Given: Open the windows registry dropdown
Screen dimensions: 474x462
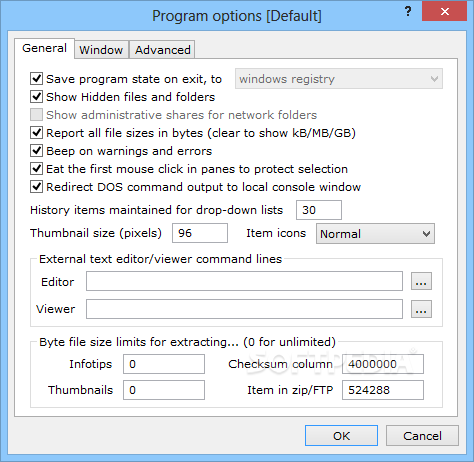Looking at the screenshot, I should pos(339,79).
